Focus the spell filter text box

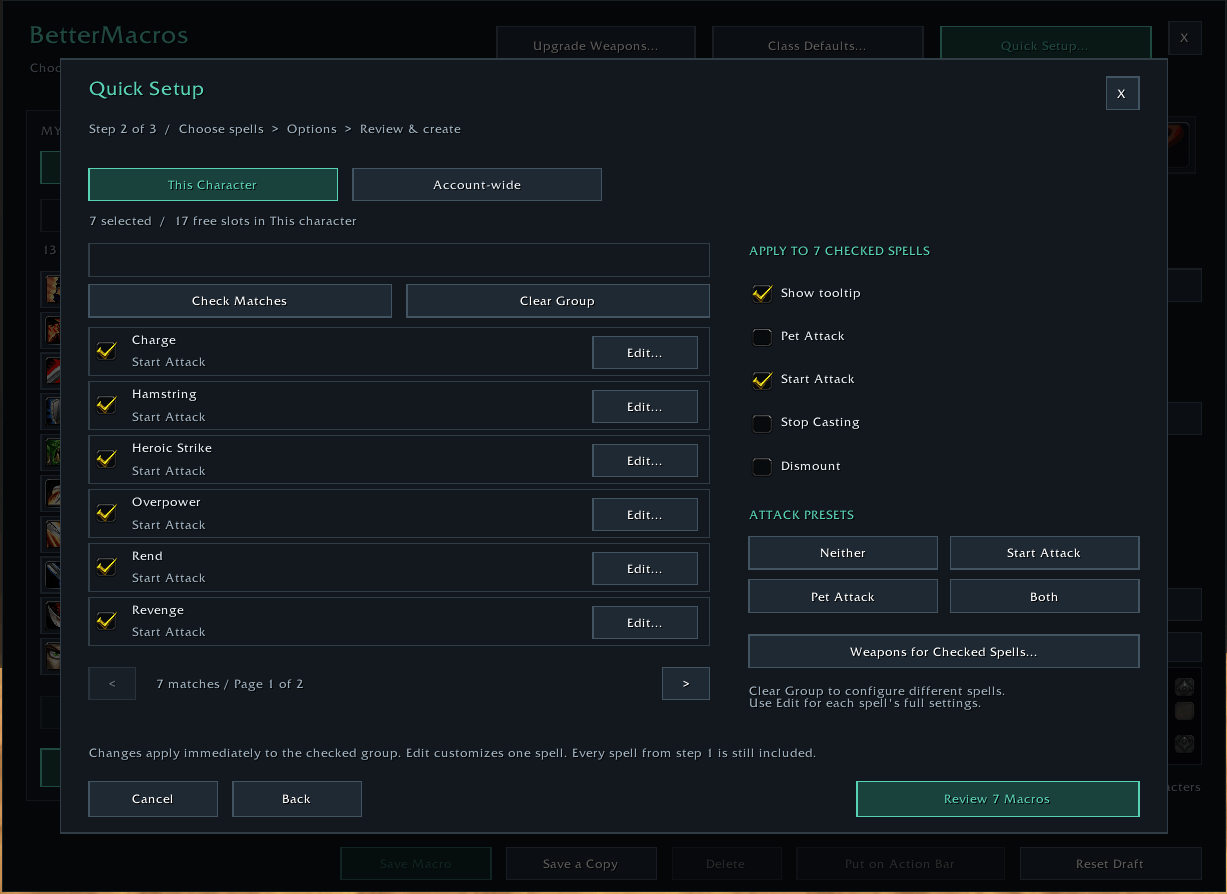(x=399, y=260)
